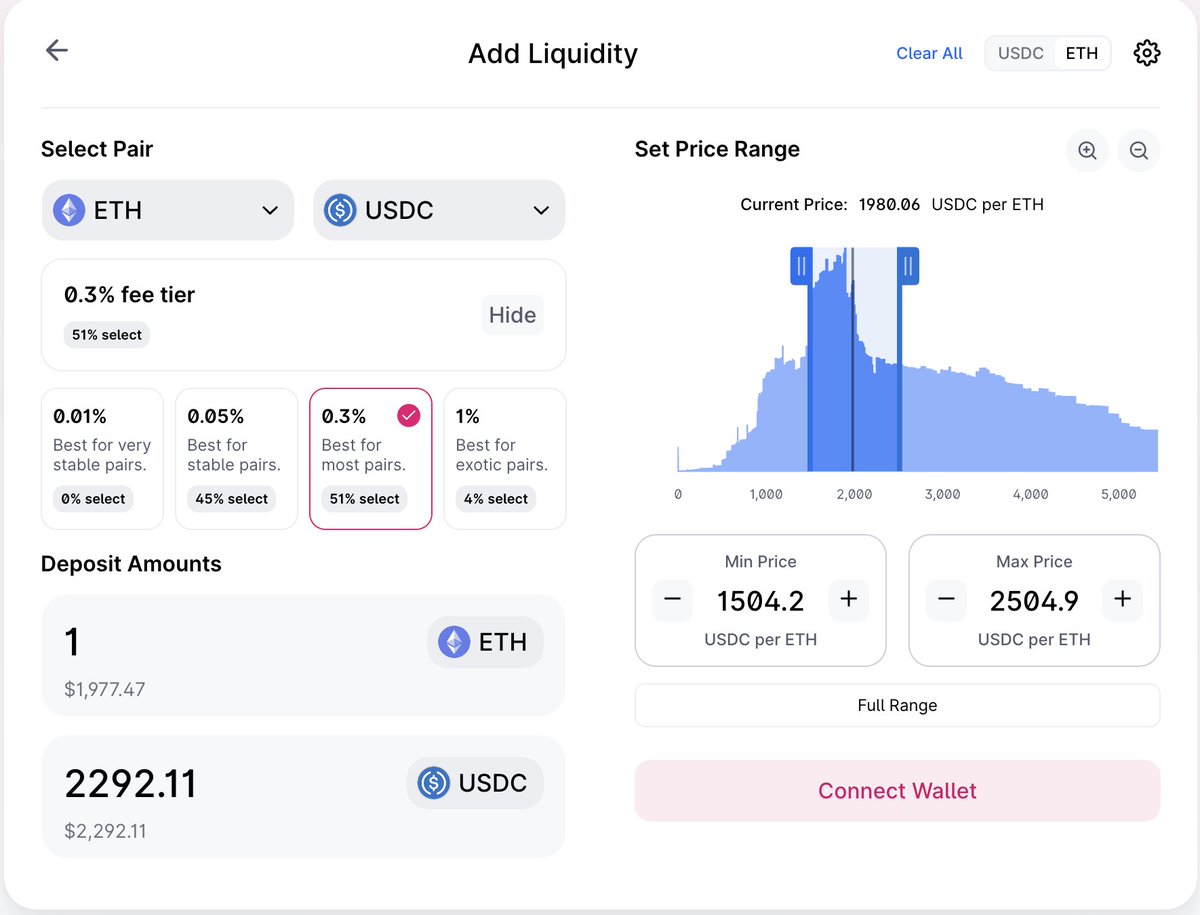The height and width of the screenshot is (915, 1200).
Task: Select the 1% fee tier for exotic pairs
Action: (504, 458)
